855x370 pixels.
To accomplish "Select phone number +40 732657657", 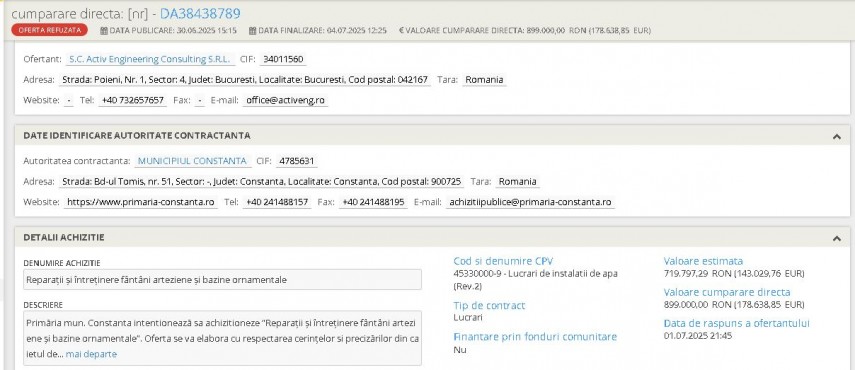I will tap(133, 100).
